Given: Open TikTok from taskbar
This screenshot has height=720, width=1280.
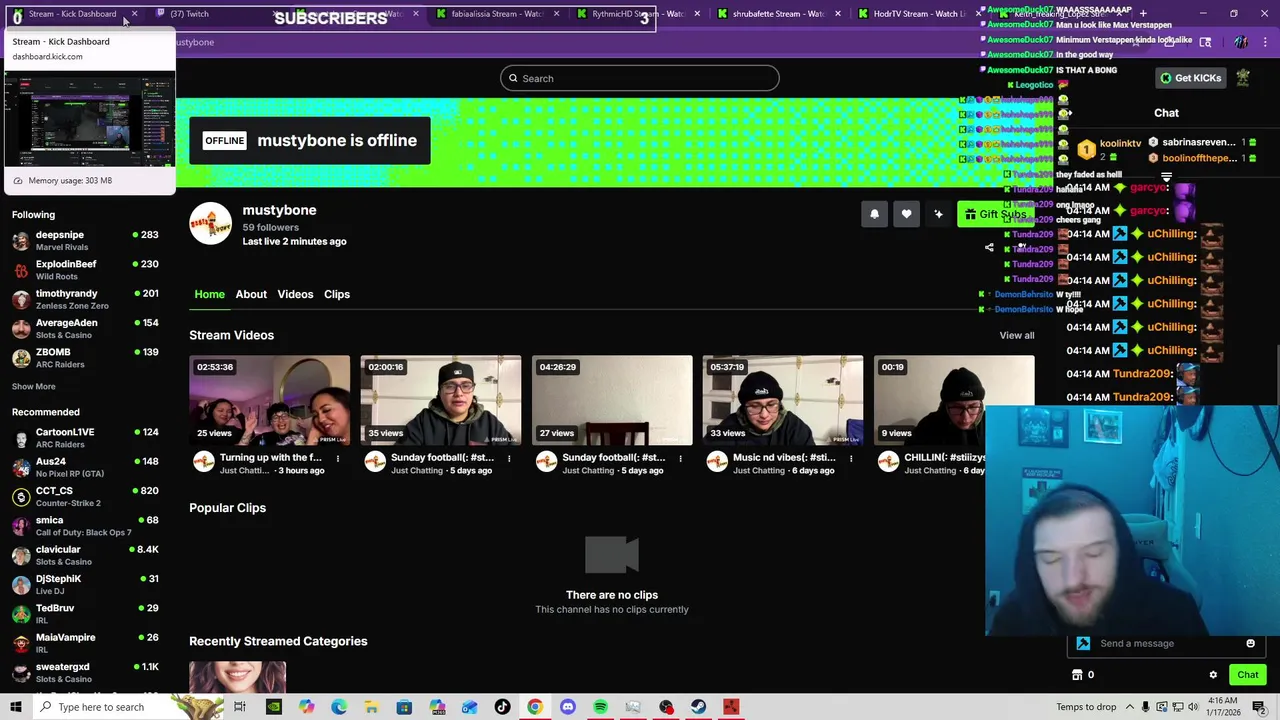Looking at the screenshot, I should coord(502,707).
